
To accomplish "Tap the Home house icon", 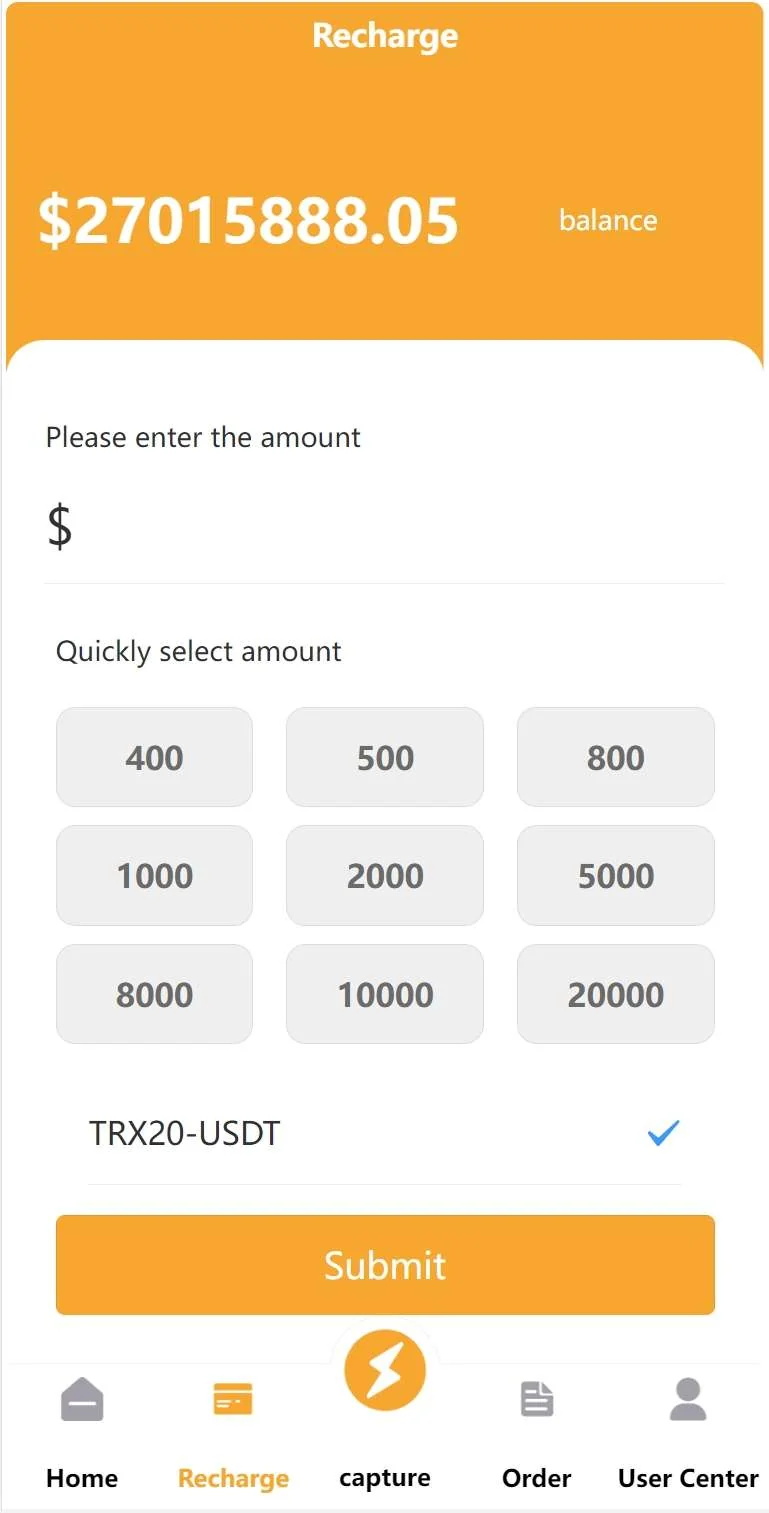I will click(82, 1399).
